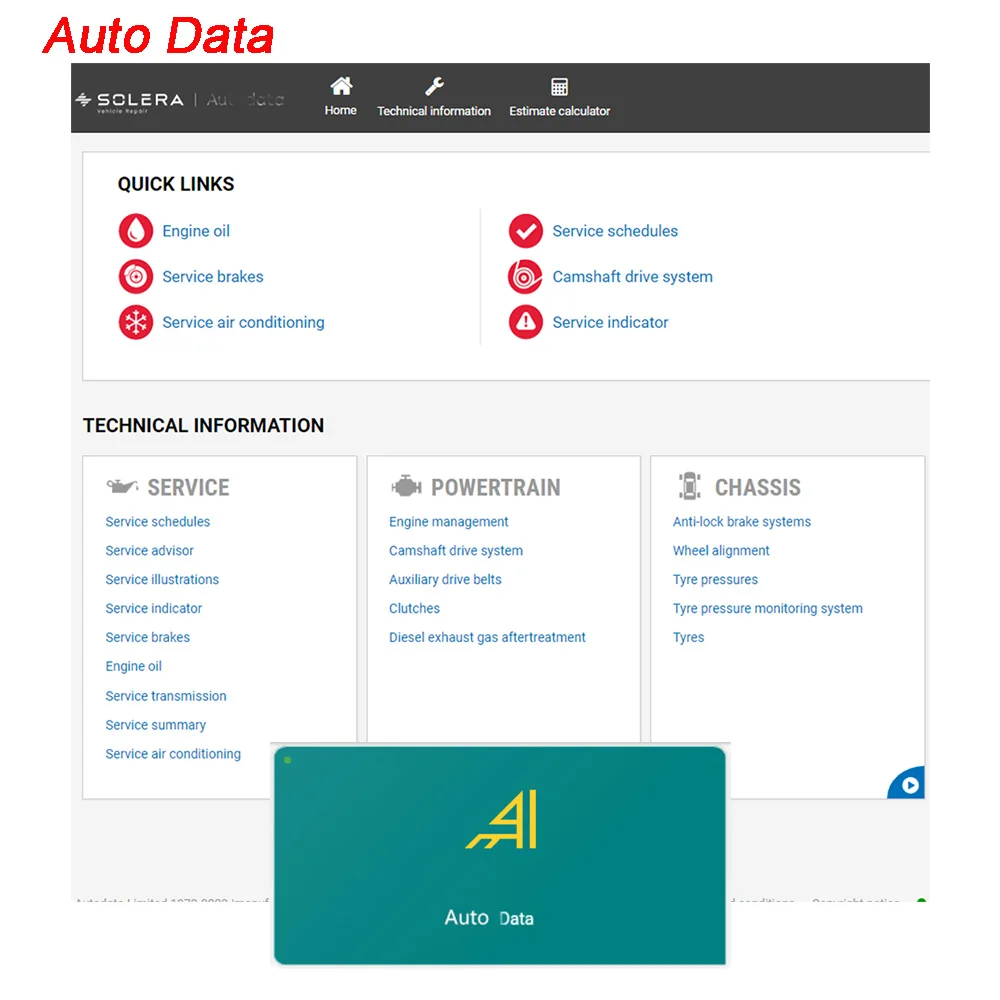The image size is (1000, 1000).
Task: Open the Estimate calculator menu
Action: click(559, 111)
